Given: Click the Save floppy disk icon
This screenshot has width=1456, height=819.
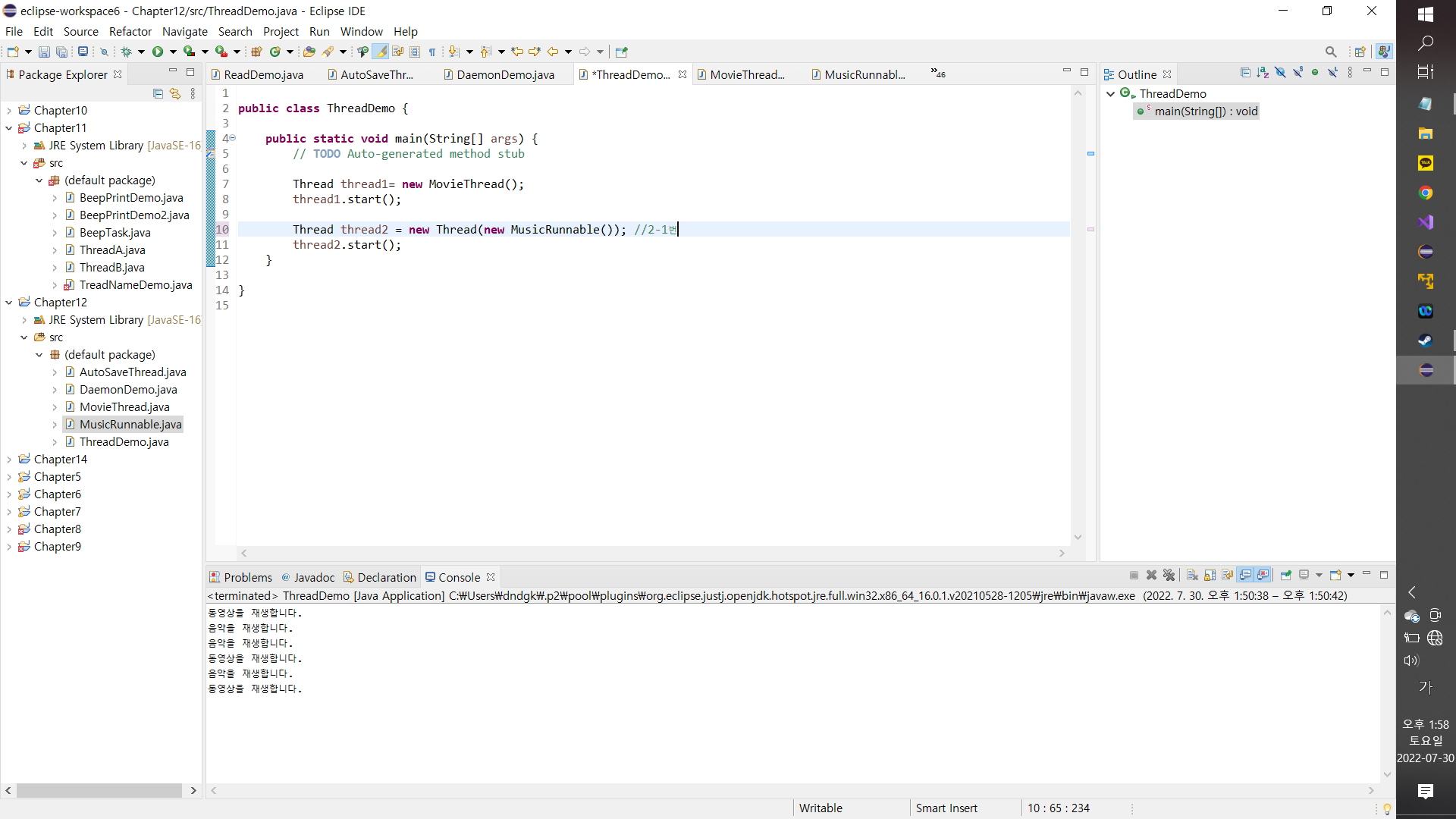Looking at the screenshot, I should (44, 52).
